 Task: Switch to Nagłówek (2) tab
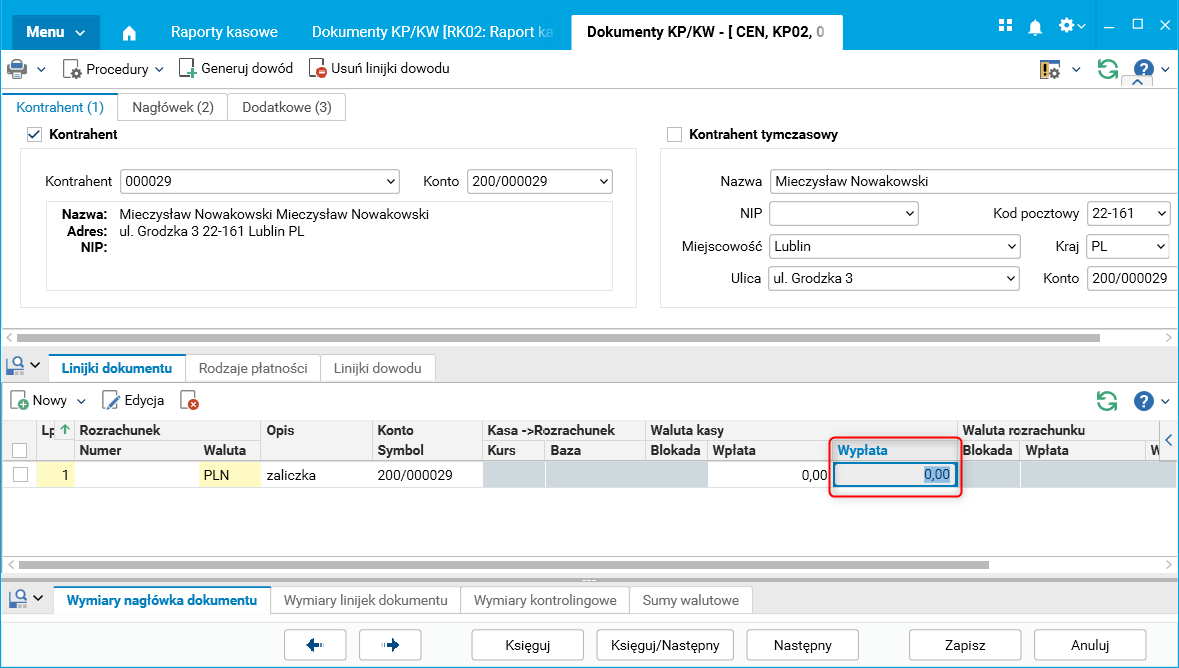[x=173, y=107]
